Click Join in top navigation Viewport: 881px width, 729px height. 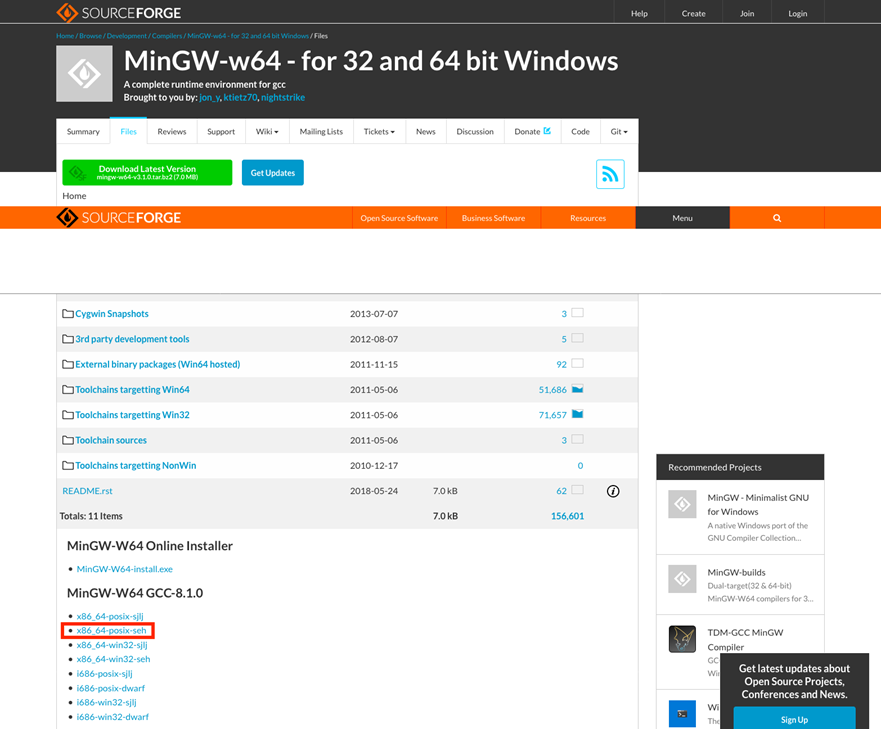(x=747, y=13)
